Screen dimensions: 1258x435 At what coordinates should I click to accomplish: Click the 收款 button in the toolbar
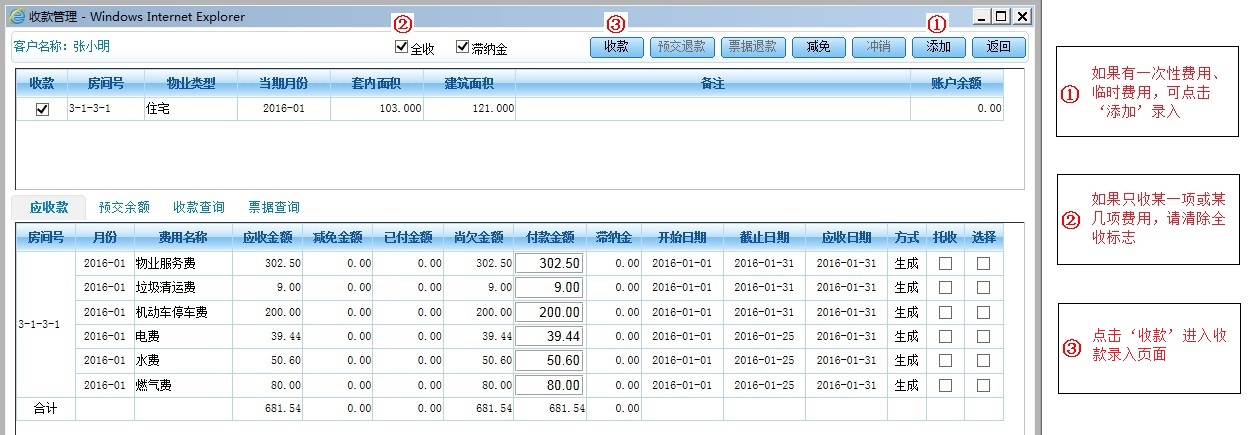click(616, 47)
